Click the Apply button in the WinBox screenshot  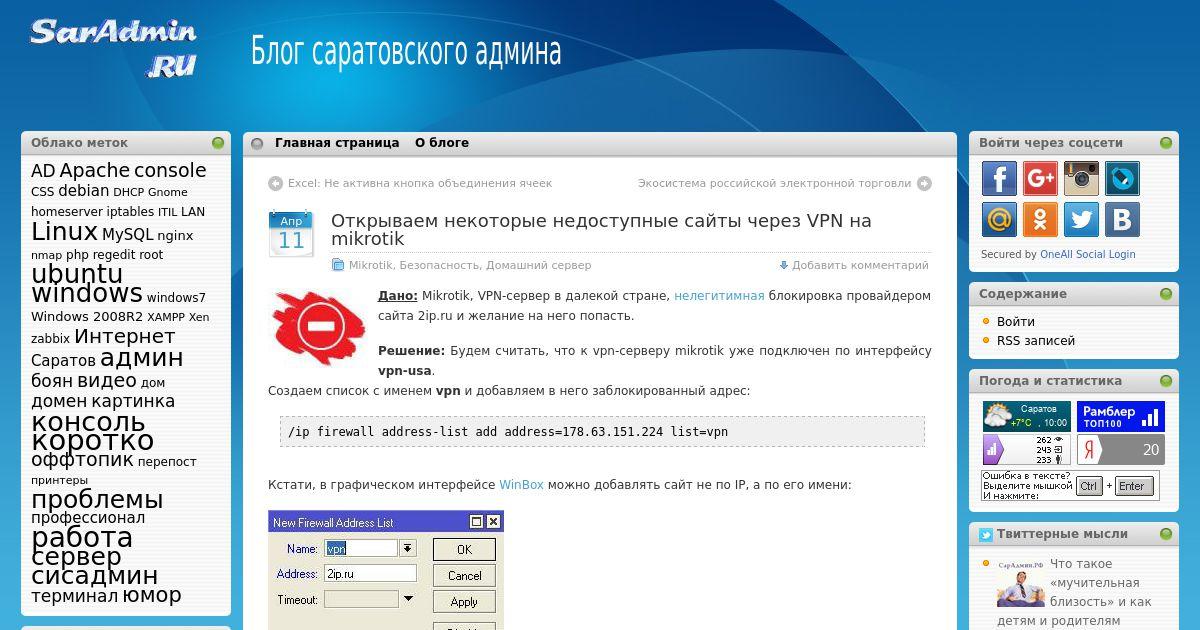point(464,601)
